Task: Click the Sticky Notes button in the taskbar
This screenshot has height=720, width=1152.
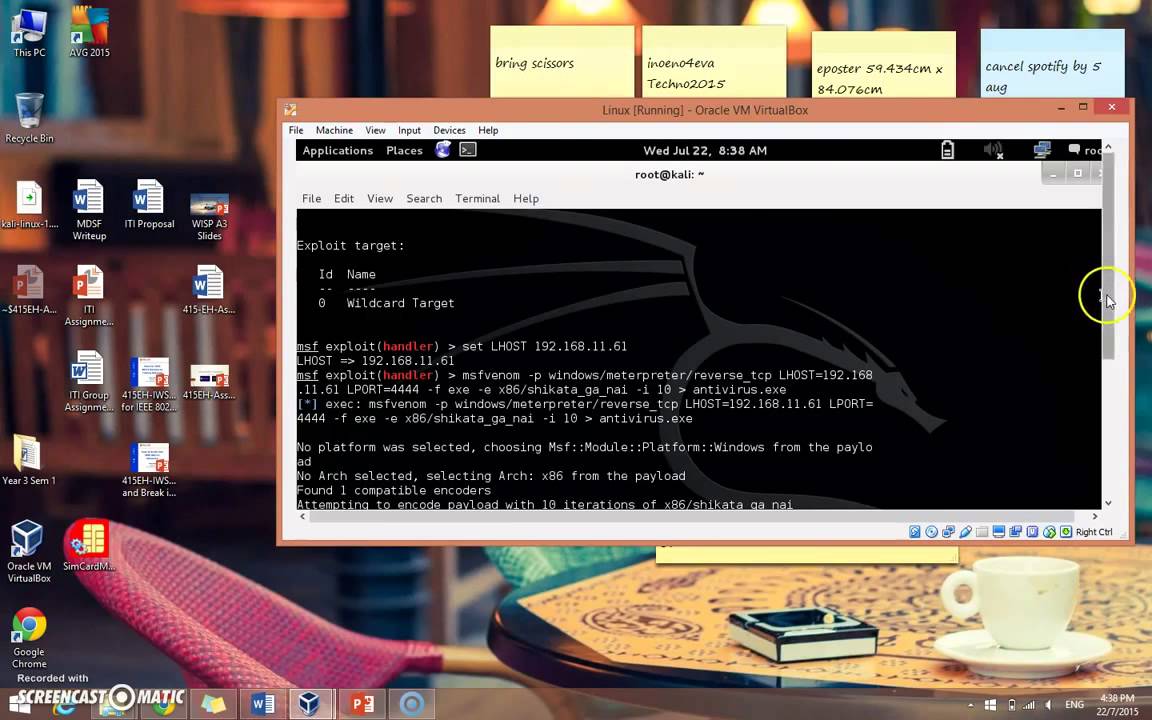Action: pos(212,704)
